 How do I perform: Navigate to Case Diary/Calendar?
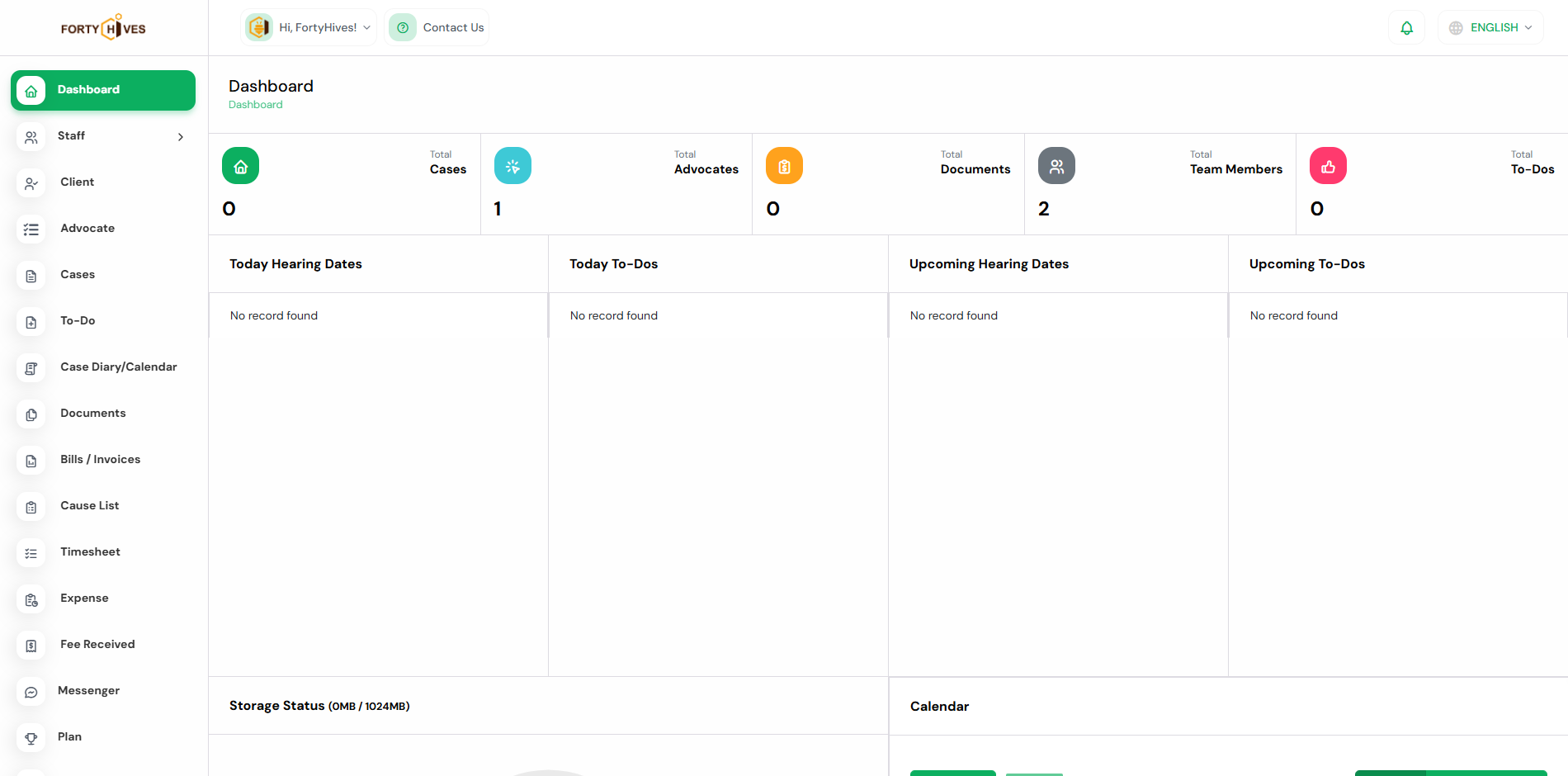(x=103, y=367)
